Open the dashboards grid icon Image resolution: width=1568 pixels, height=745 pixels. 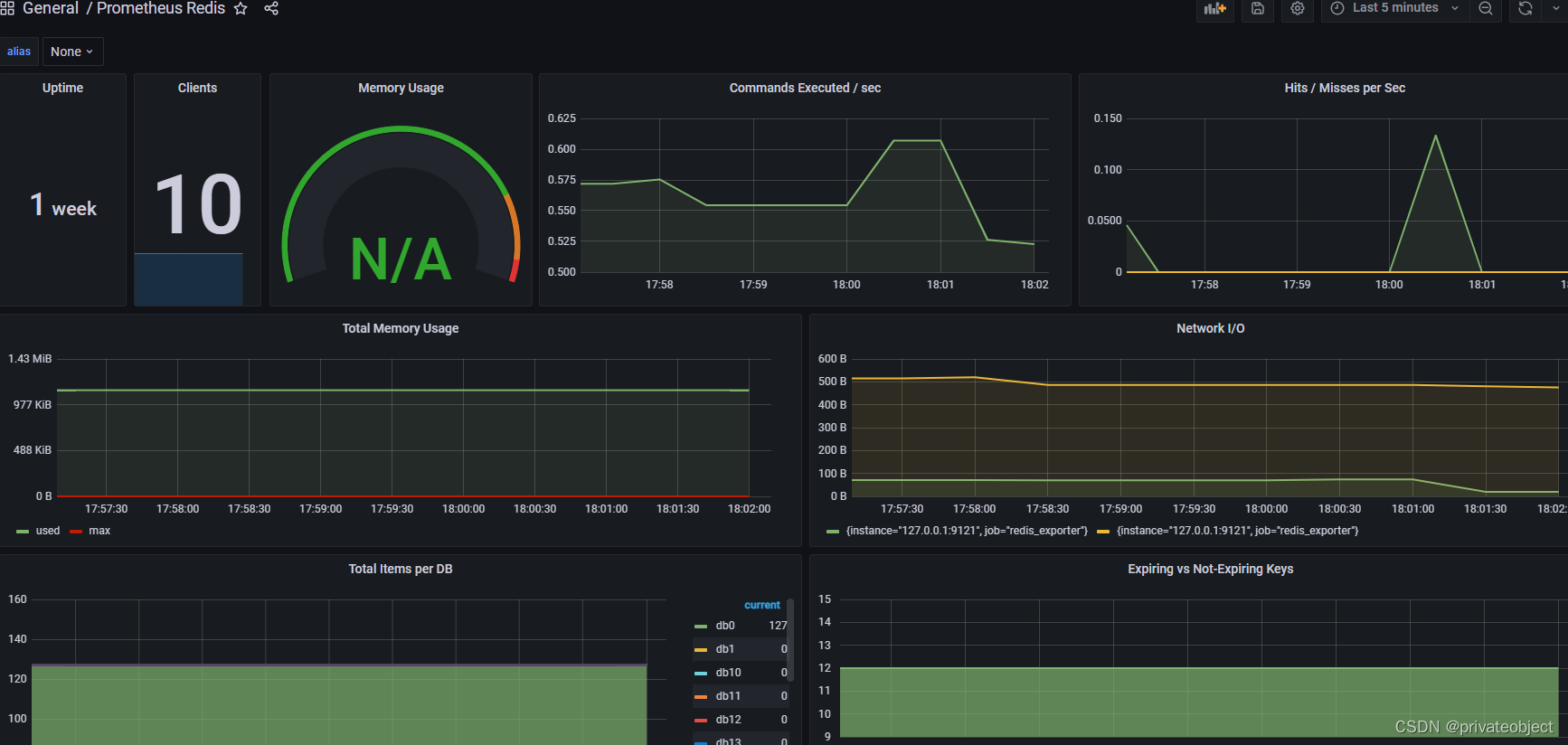click(x=7, y=8)
